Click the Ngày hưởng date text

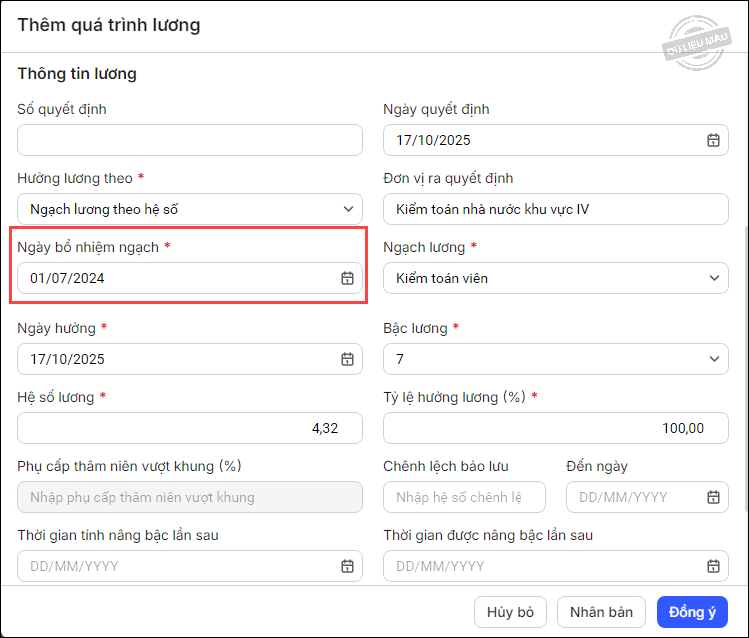(x=68, y=359)
